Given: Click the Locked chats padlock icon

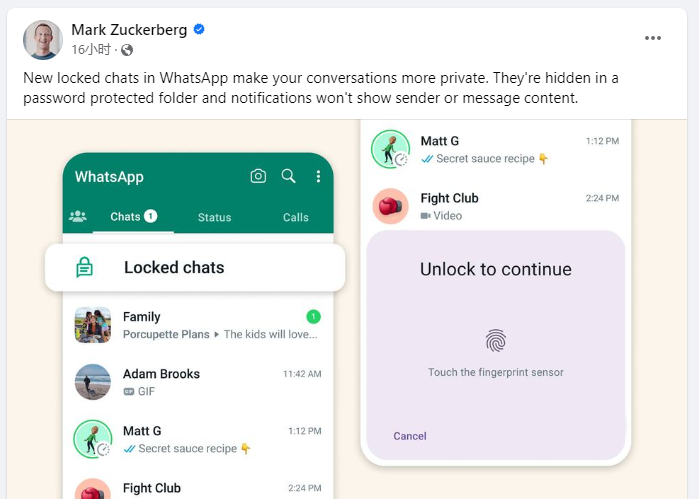Looking at the screenshot, I should 84,268.
